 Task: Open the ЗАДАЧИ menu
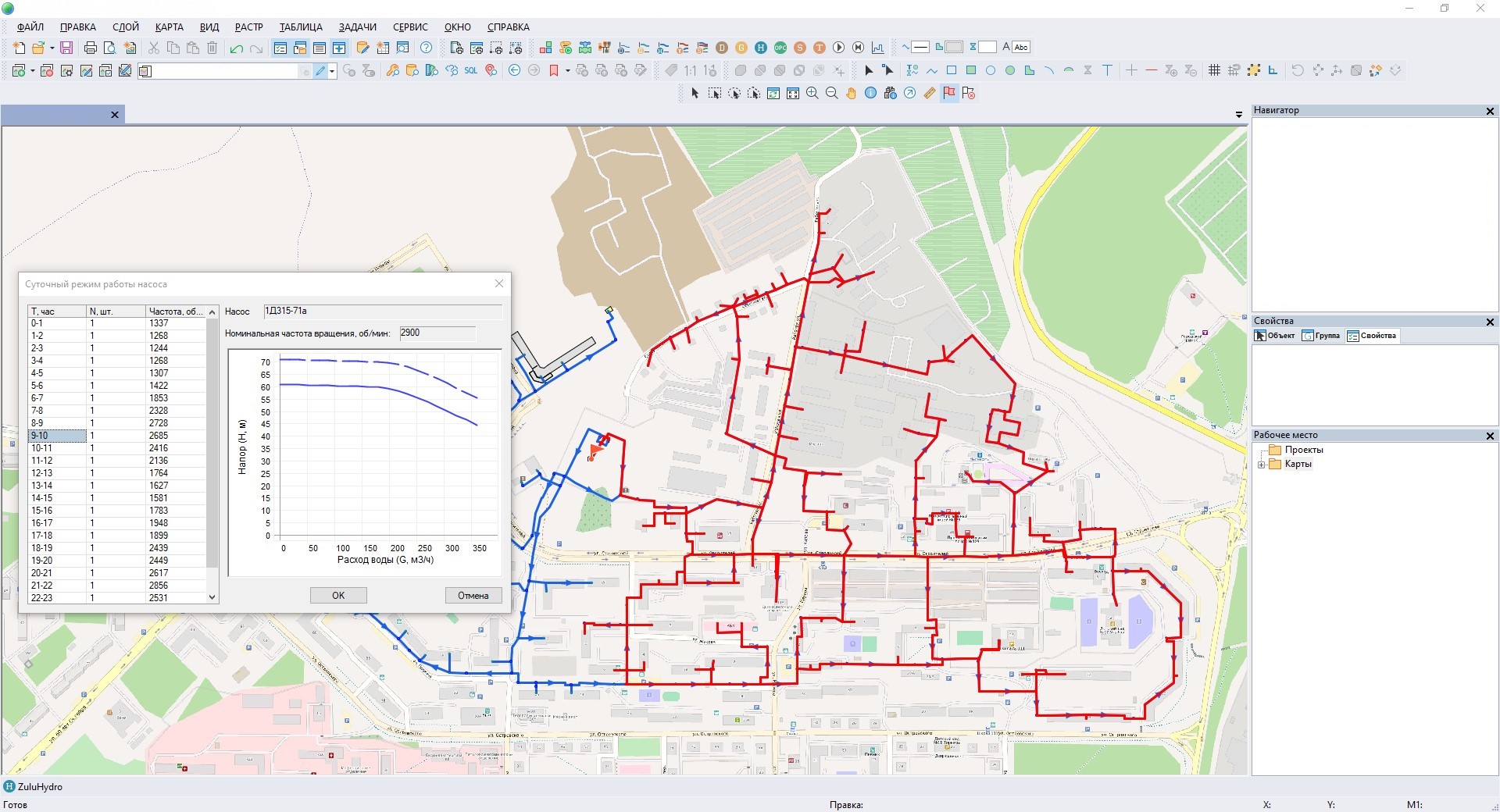coord(357,27)
